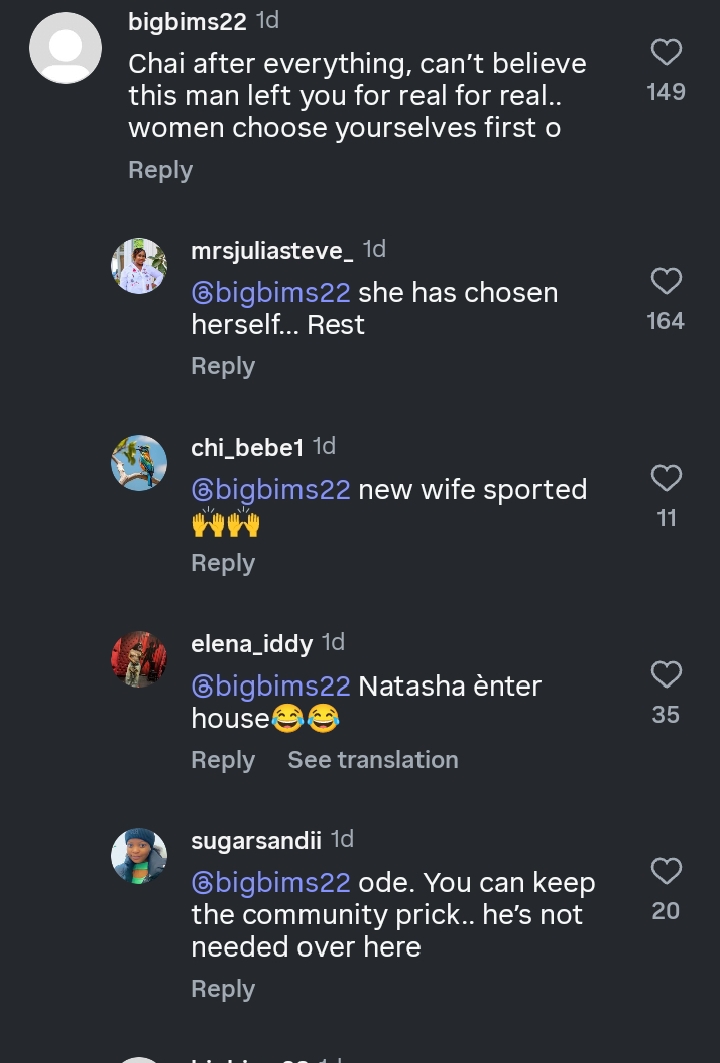Like sugarsandii's reply with heart icon
The image size is (720, 1063).
(x=666, y=871)
